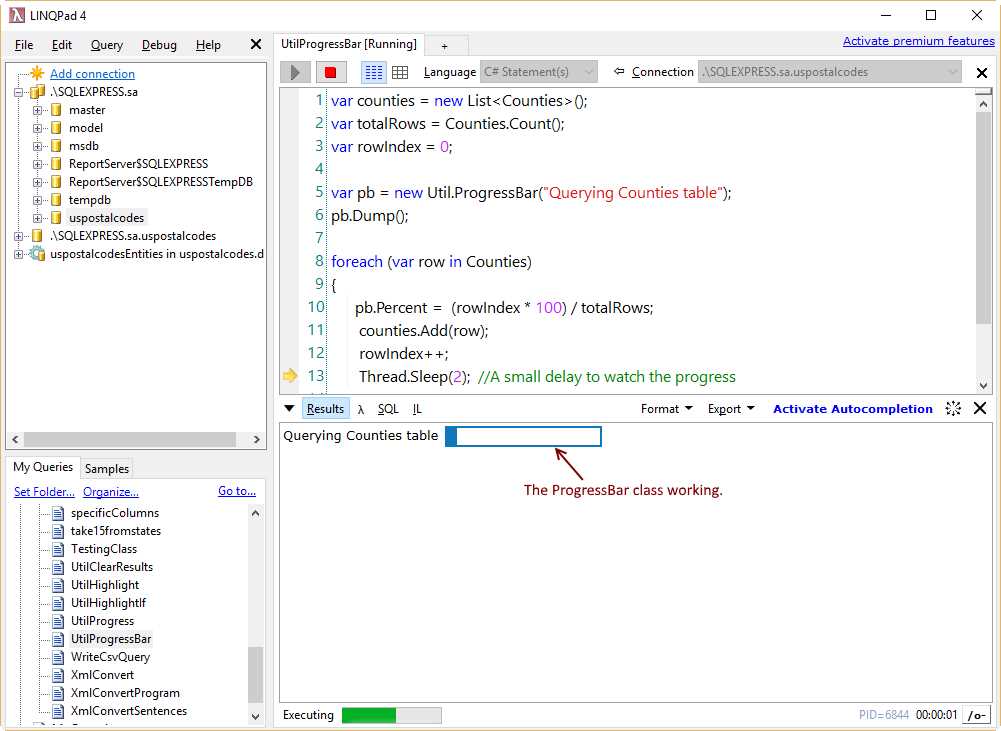1001x731 pixels.
Task: Click the LINQPad app icon in title bar
Action: (x=17, y=15)
